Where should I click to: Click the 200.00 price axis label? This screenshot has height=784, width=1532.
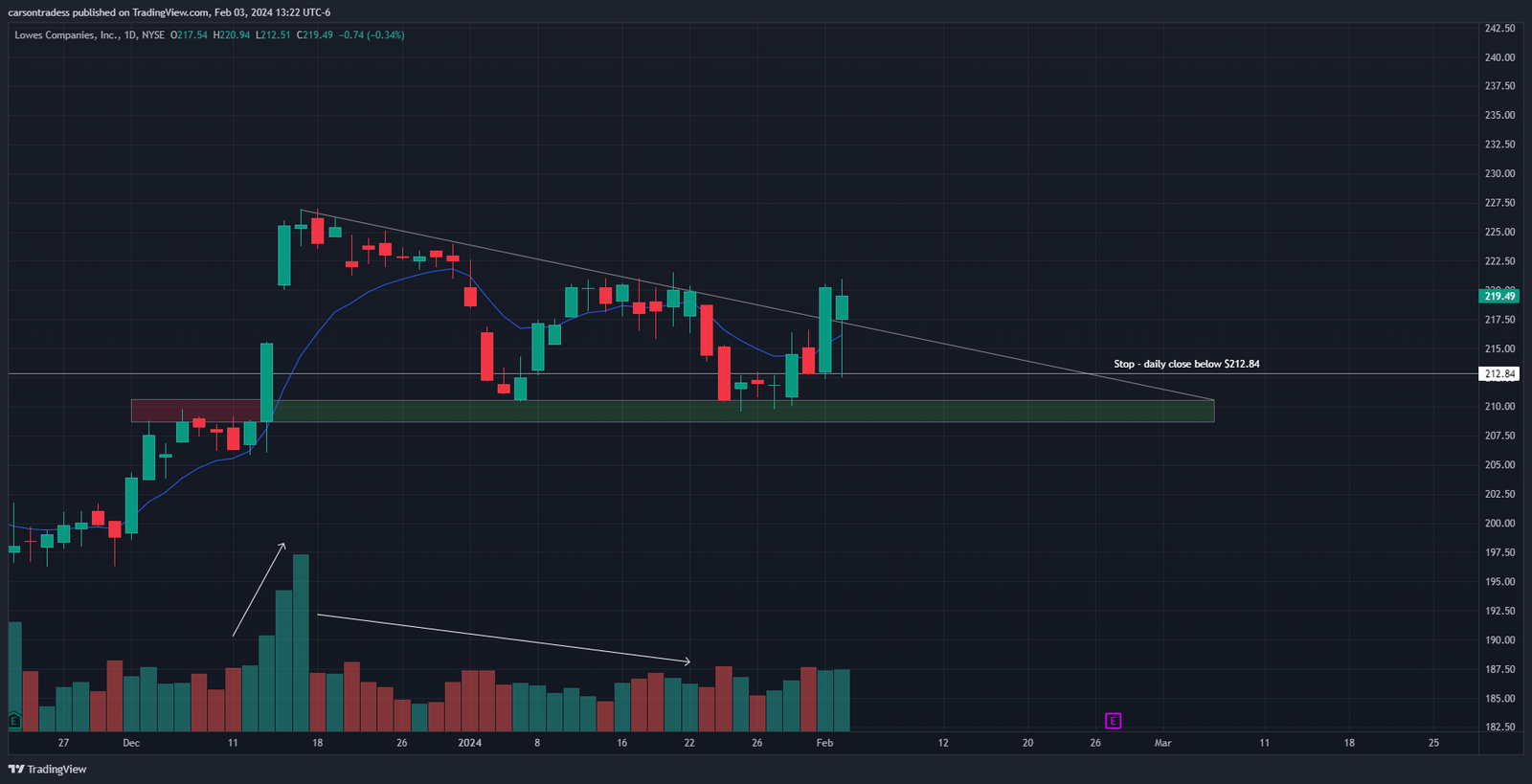tap(1499, 524)
